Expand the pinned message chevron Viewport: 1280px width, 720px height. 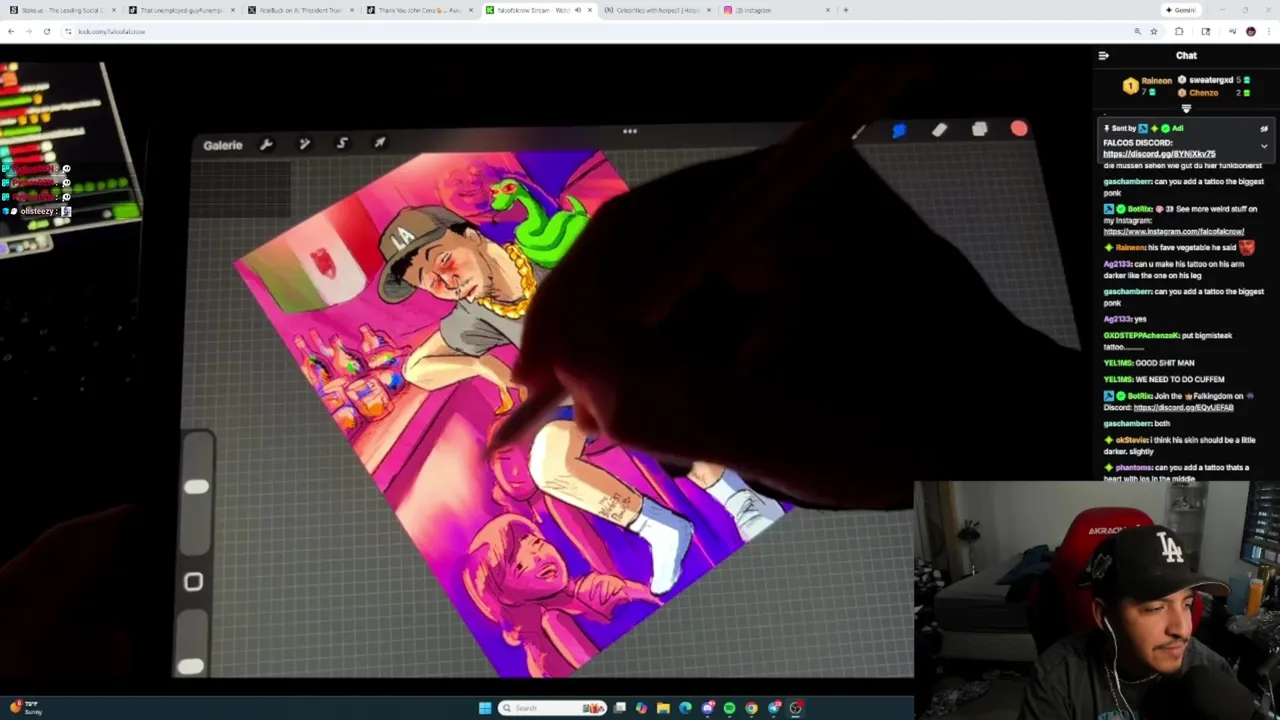click(x=1264, y=146)
